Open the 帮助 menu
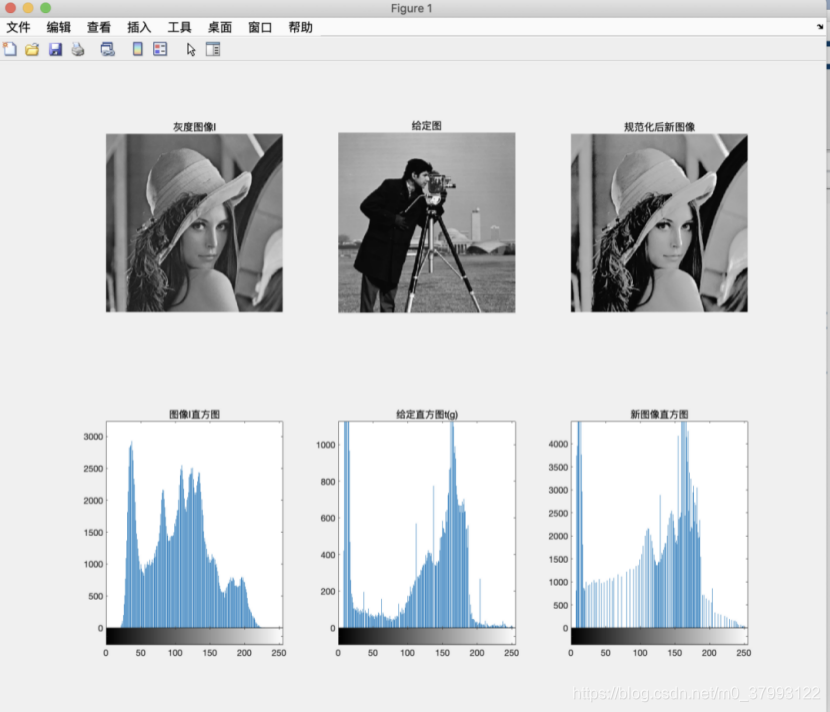Image resolution: width=830 pixels, height=712 pixels. coord(300,28)
